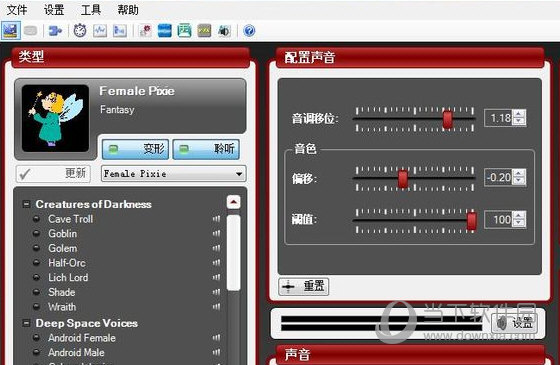This screenshot has height=365, width=560.
Task: Collapse the Deep Space Voices group
Action: pyautogui.click(x=26, y=323)
